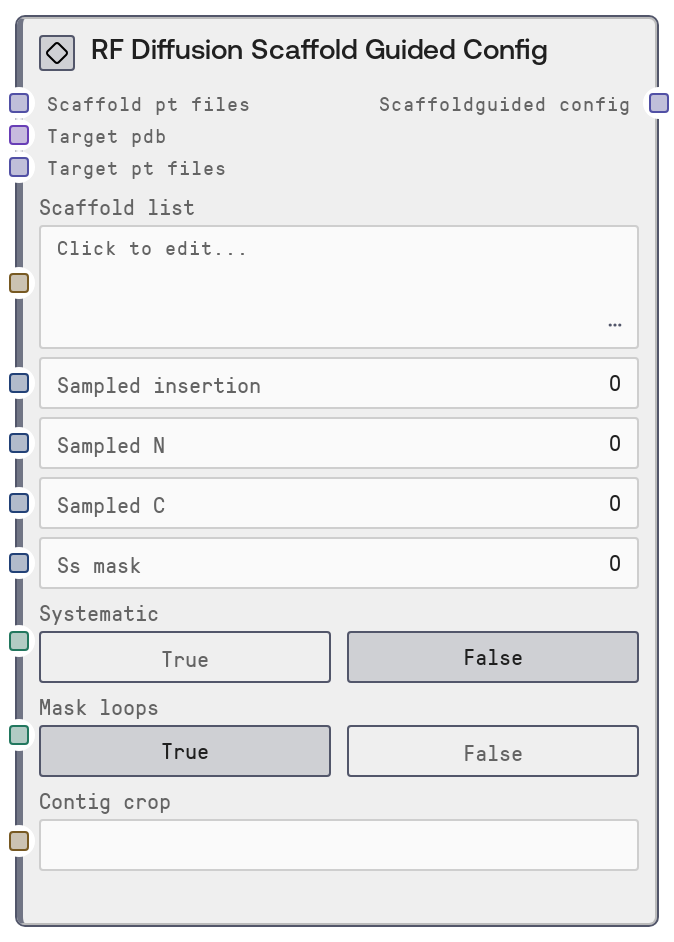Image resolution: width=674 pixels, height=942 pixels.
Task: Click the Contig crop input port
Action: [x=19, y=841]
